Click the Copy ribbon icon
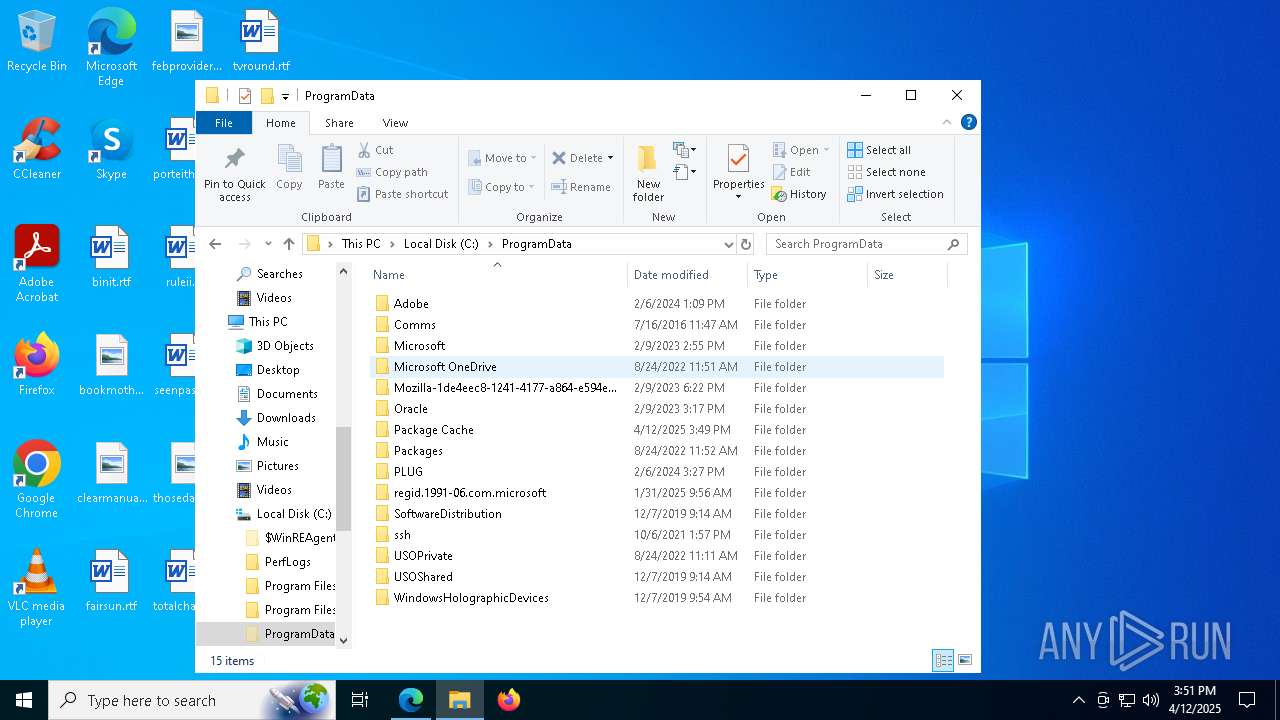The width and height of the screenshot is (1280, 720). (x=289, y=159)
